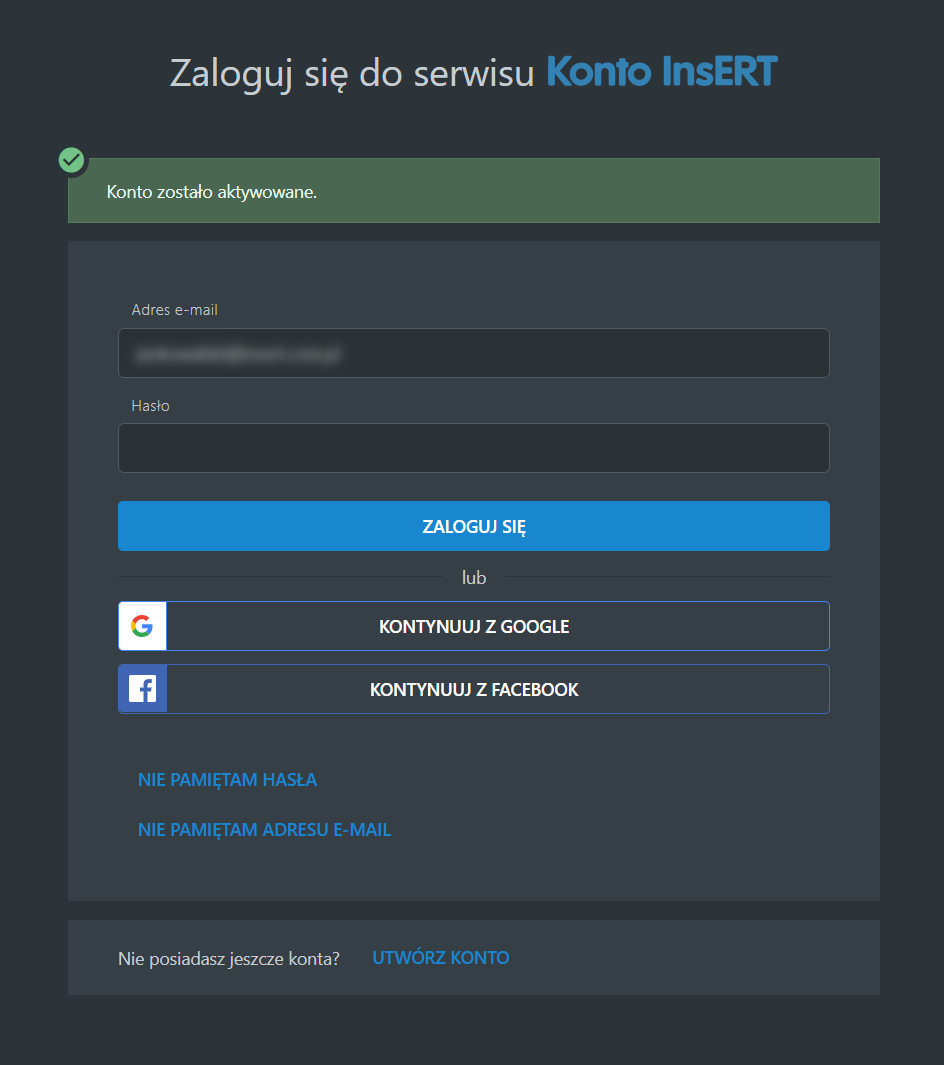
Task: Click 'Nie posiadasz jeszcze konta?' text
Action: [x=229, y=958]
